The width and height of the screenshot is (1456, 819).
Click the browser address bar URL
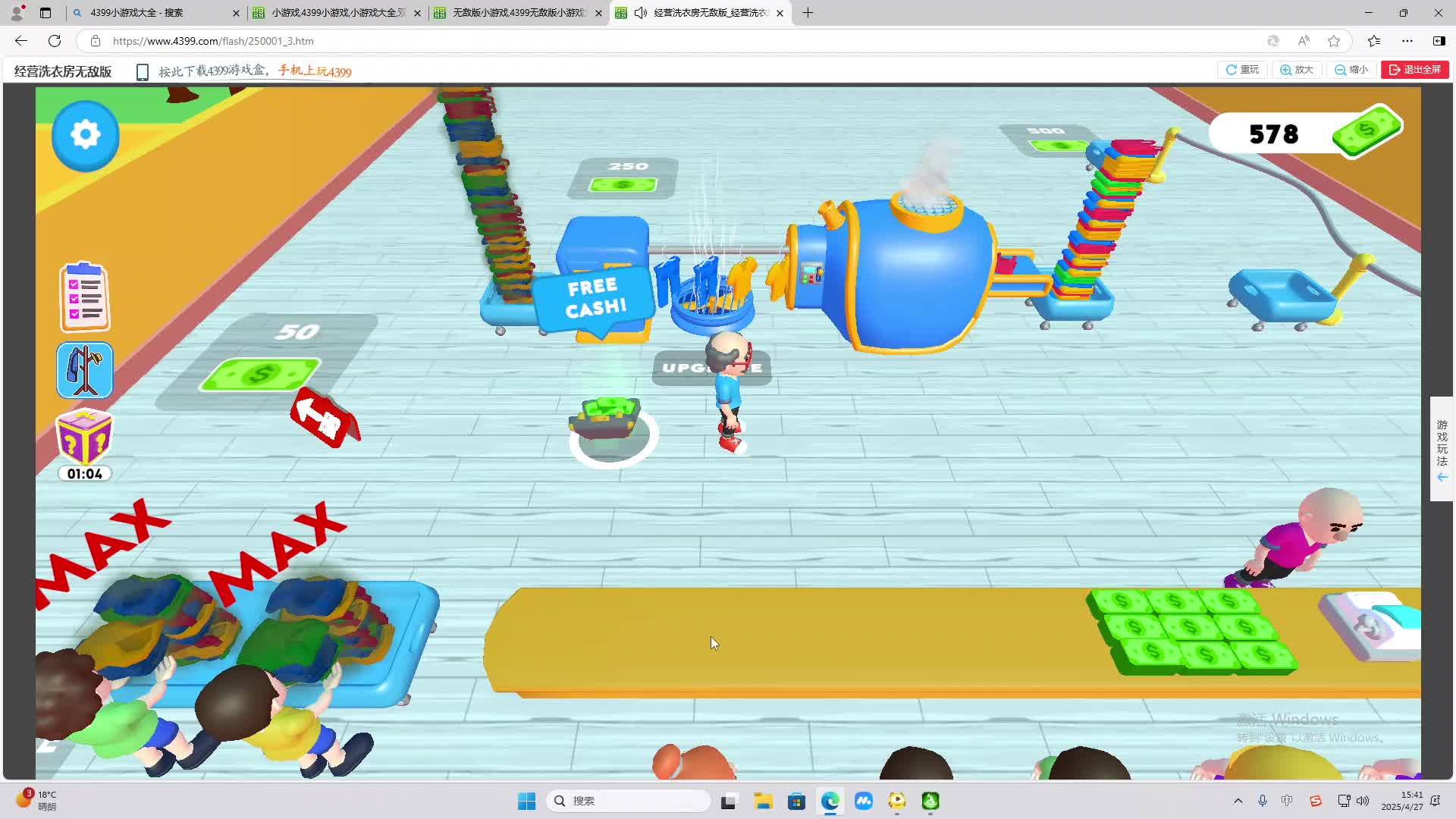click(213, 41)
